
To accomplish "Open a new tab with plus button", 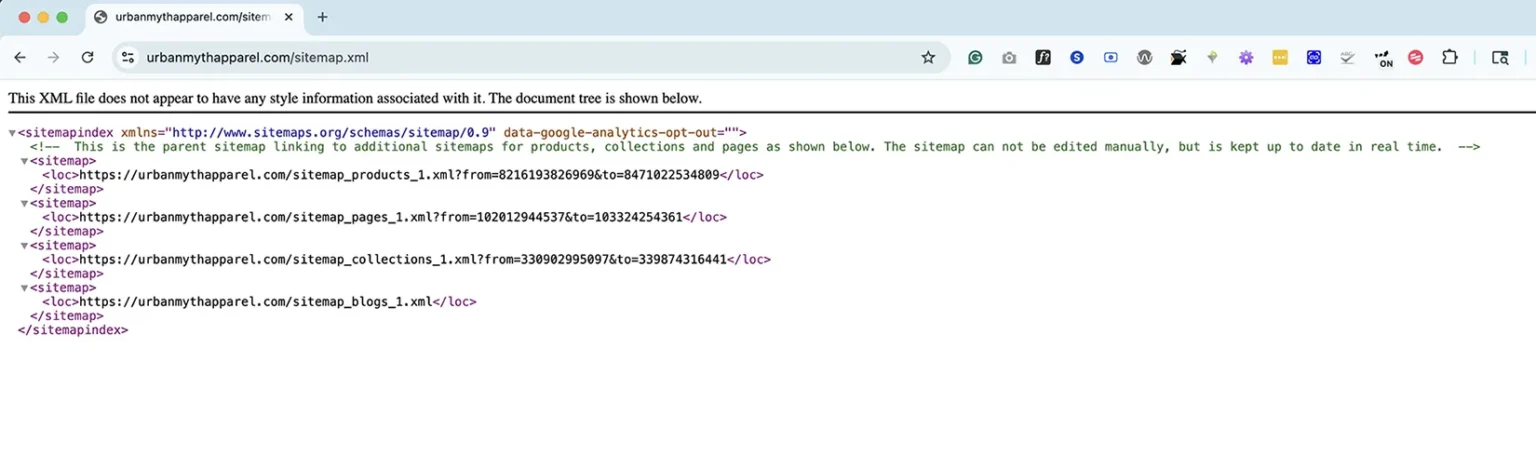I will coord(322,17).
